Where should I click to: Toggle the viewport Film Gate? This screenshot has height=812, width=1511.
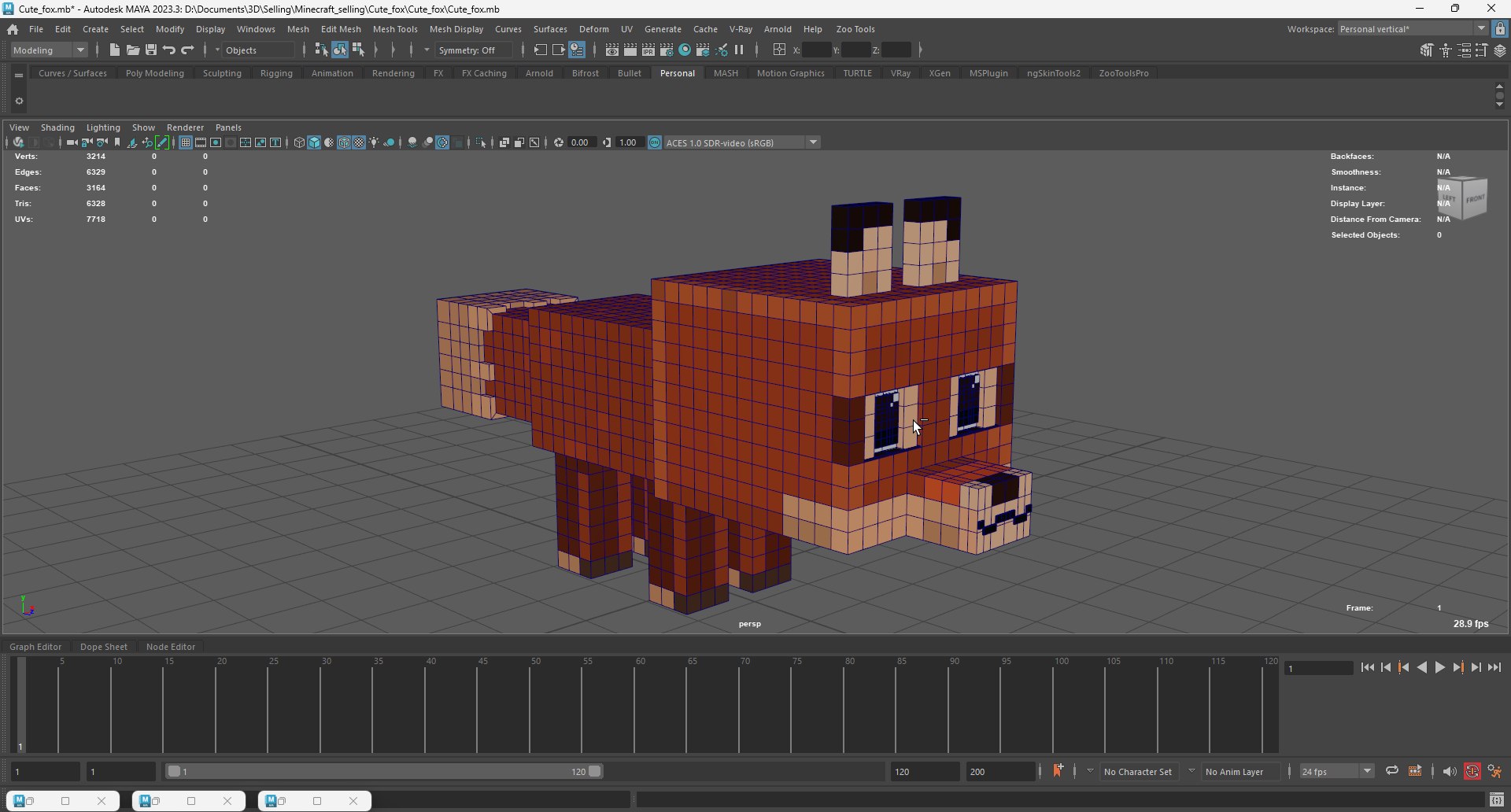(200, 142)
